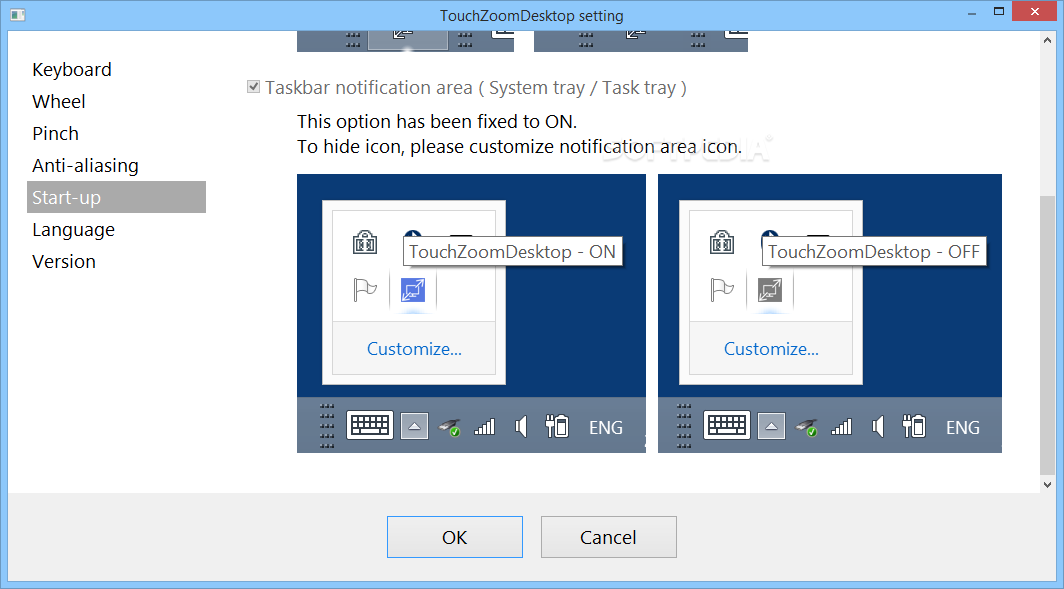Click blue TouchZoomDesktop tray icon (ON)

(x=413, y=290)
